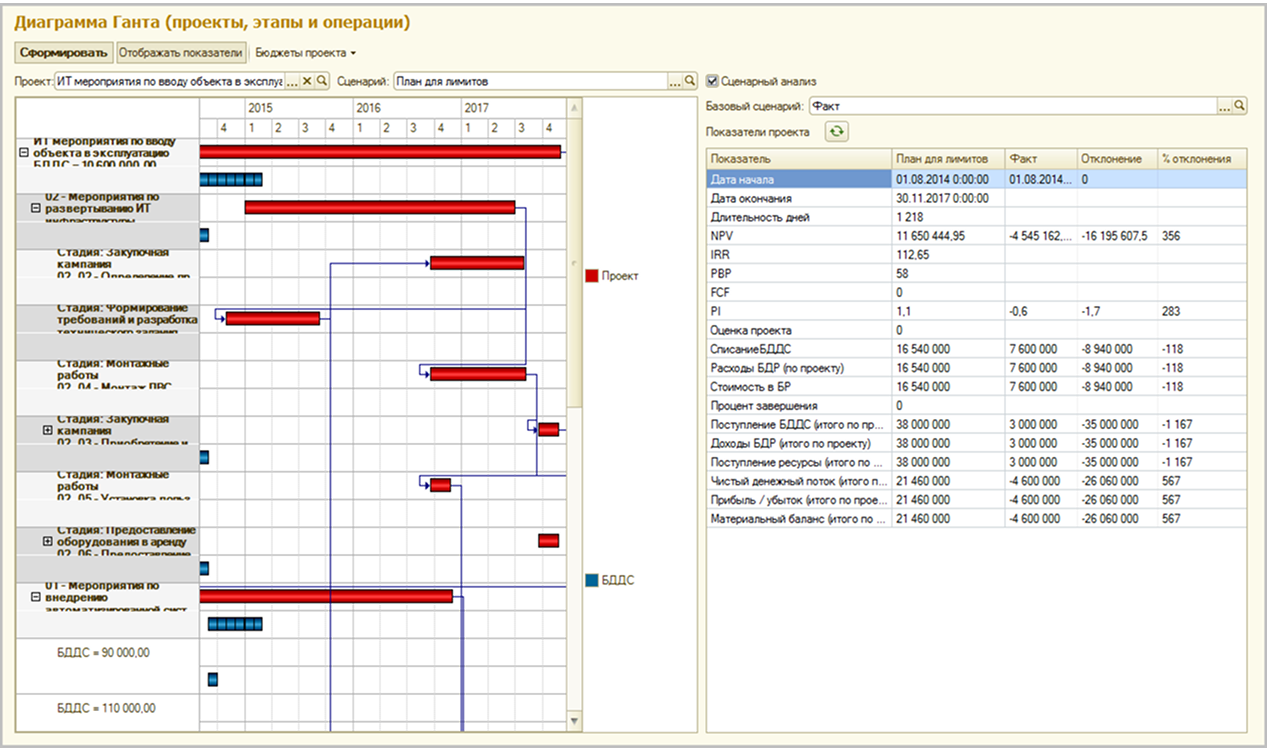Open the Проект selection ellipsis button
The width and height of the screenshot is (1267, 751).
click(x=292, y=81)
